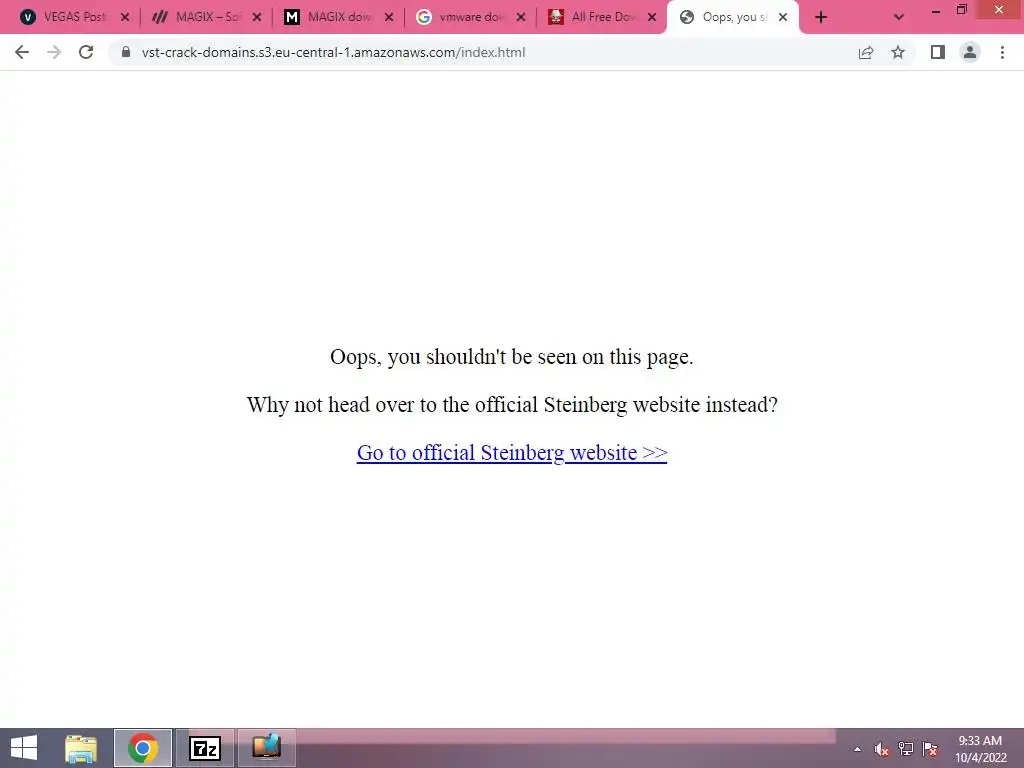This screenshot has height=768, width=1024.
Task: Click the muted volume tray icon
Action: pyautogui.click(x=882, y=749)
